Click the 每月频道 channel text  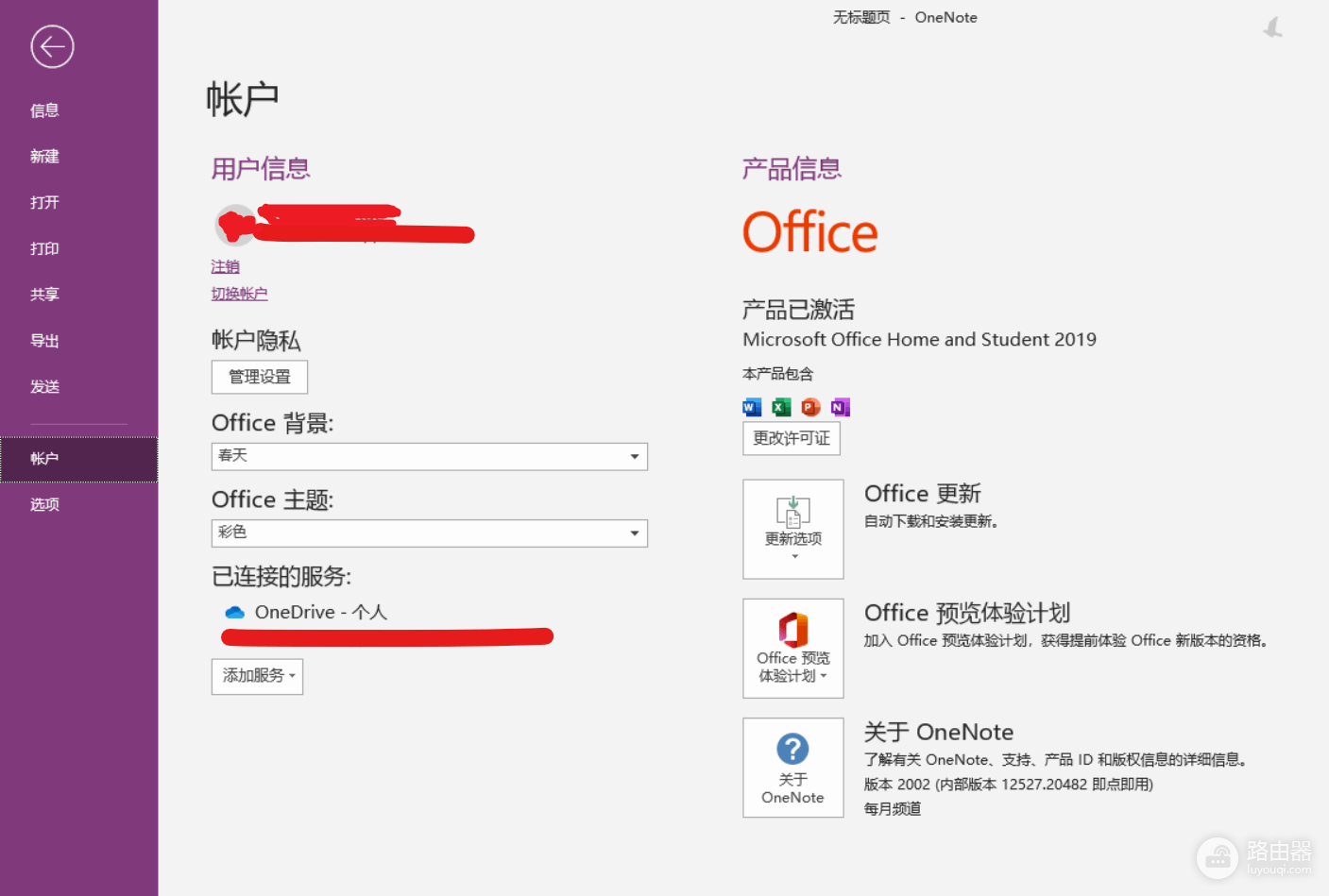[x=893, y=809]
